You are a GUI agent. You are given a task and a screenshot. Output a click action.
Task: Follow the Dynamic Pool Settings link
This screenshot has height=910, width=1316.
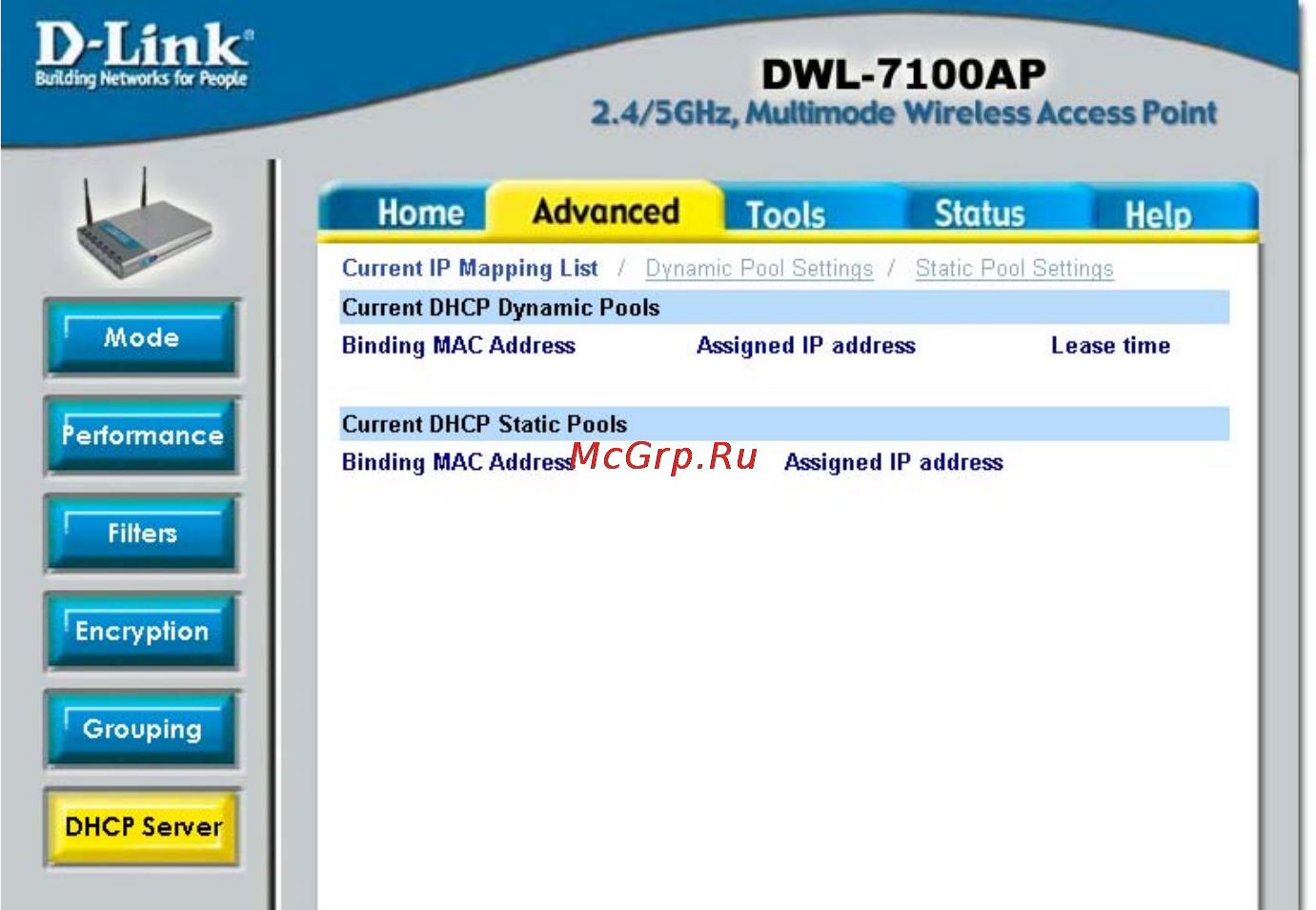point(759,269)
